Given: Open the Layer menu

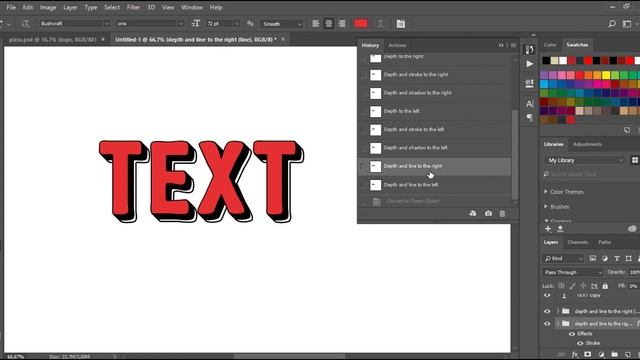Looking at the screenshot, I should tap(70, 7).
